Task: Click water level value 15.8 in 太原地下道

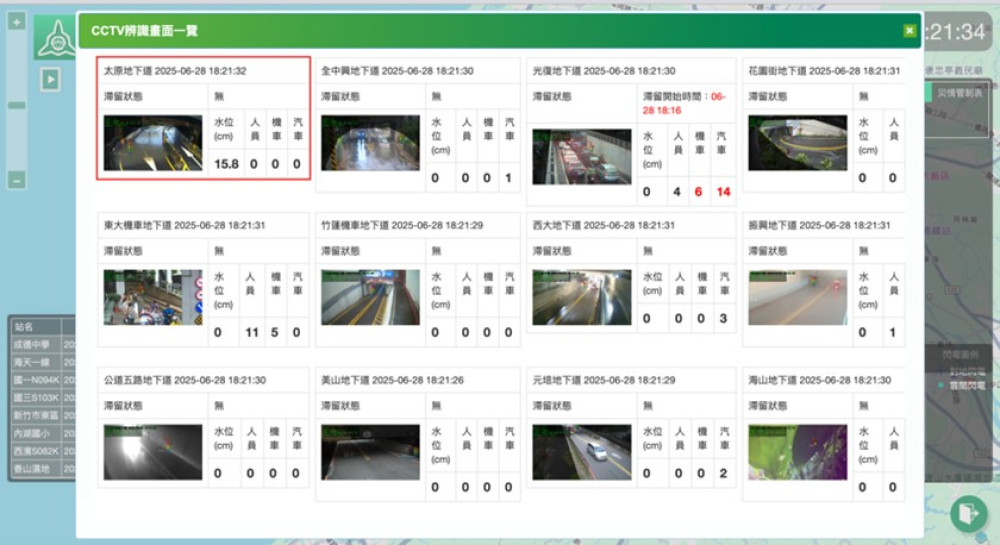Action: click(x=226, y=164)
